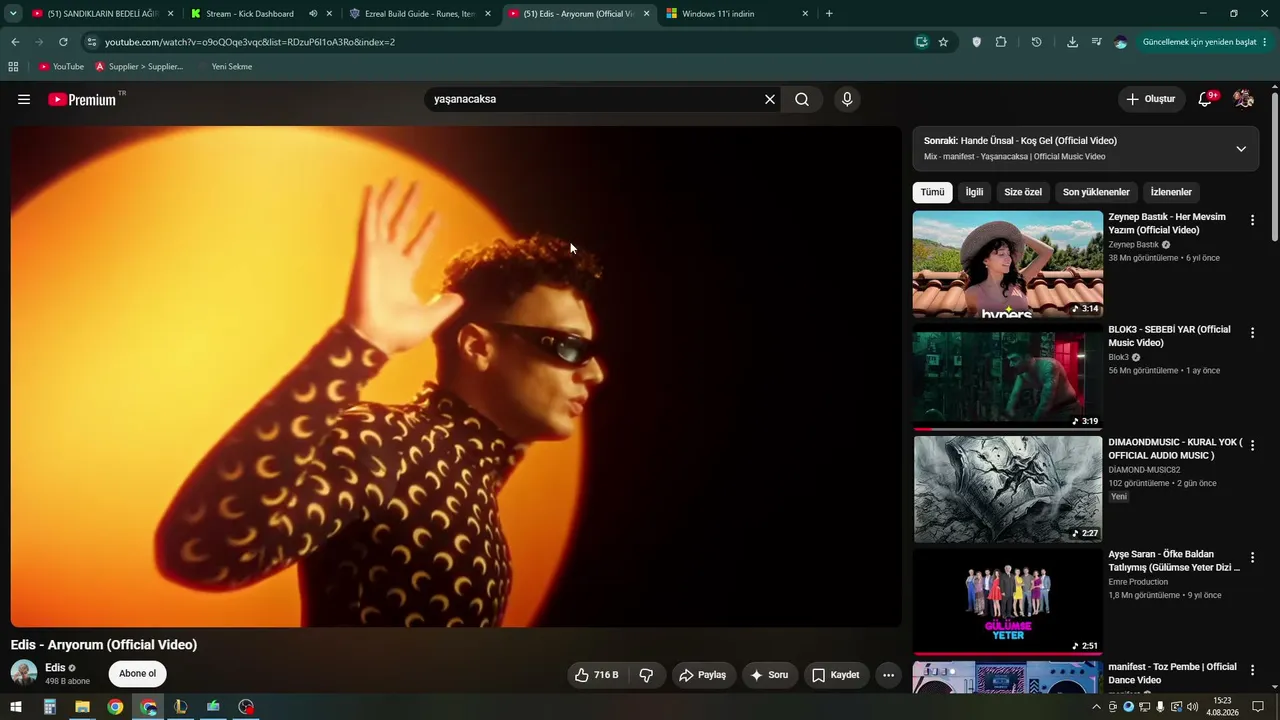Open the Supplier bookmark
The image size is (1280, 720).
139,67
